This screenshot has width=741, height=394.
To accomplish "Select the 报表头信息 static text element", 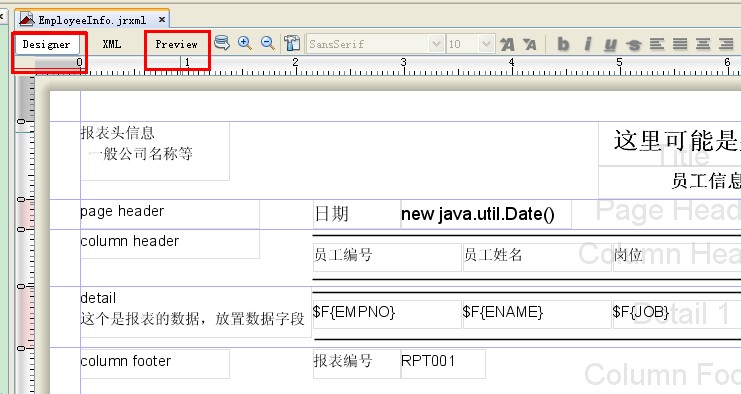I will [x=155, y=151].
